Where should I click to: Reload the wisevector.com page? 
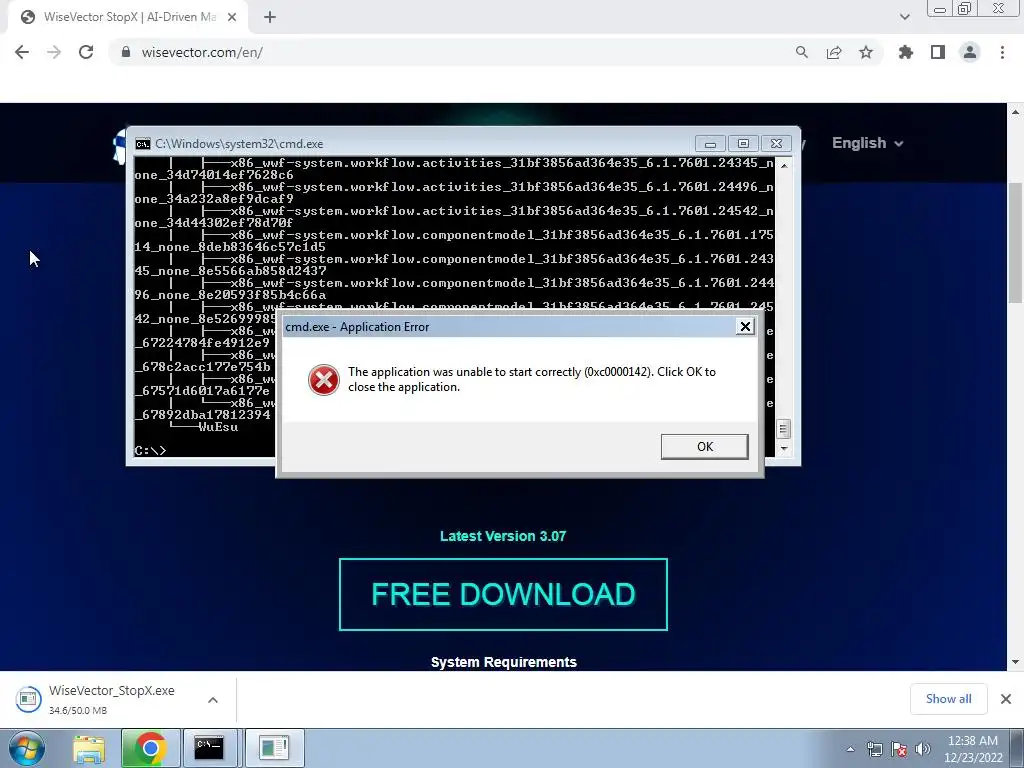point(86,52)
